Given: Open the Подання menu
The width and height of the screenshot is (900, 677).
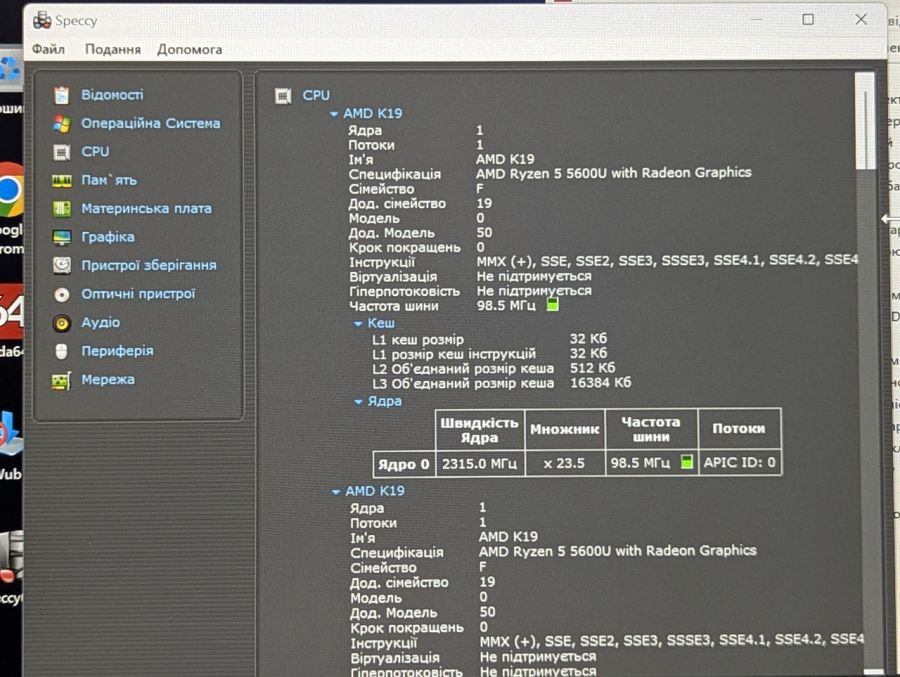Looking at the screenshot, I should (113, 49).
